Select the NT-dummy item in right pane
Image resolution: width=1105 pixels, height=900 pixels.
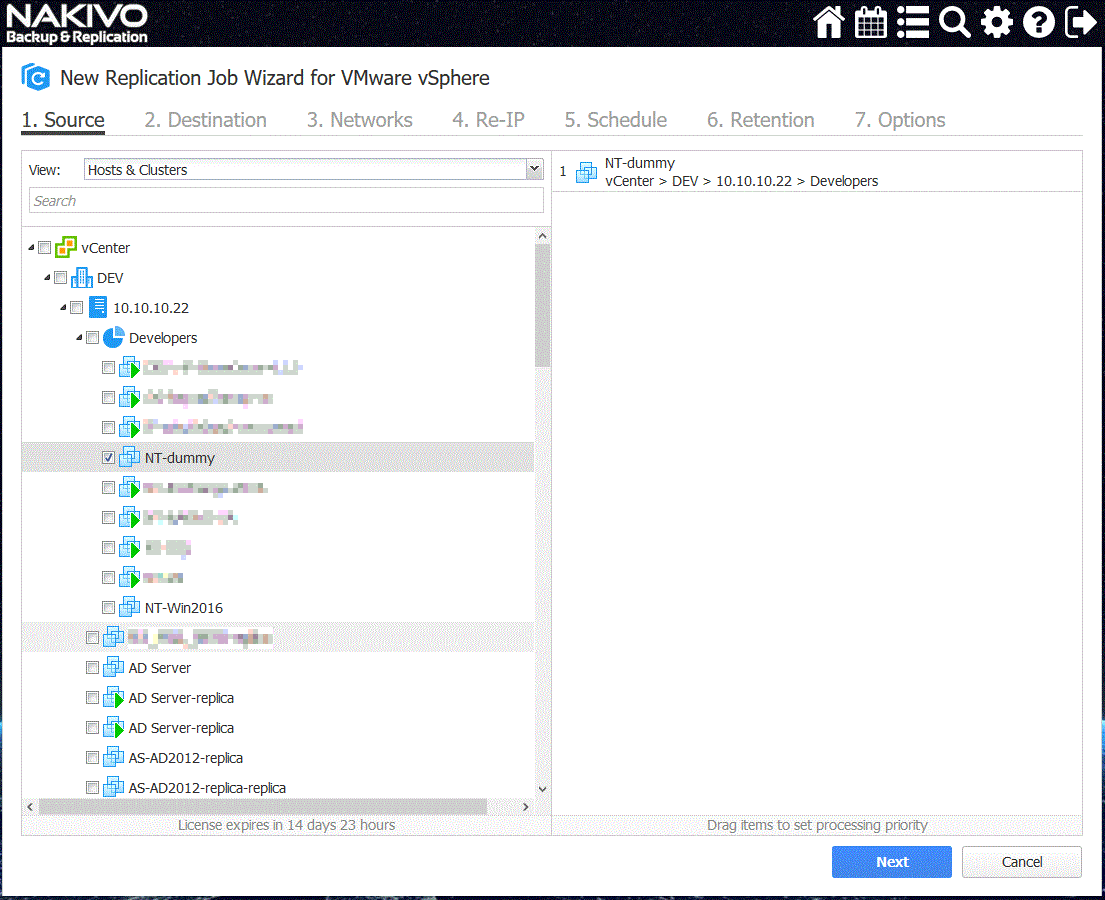817,172
